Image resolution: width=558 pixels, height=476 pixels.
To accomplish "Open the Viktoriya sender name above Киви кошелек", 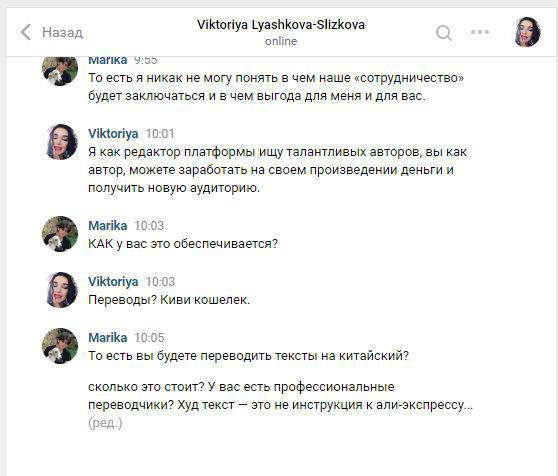I will click(x=113, y=281).
